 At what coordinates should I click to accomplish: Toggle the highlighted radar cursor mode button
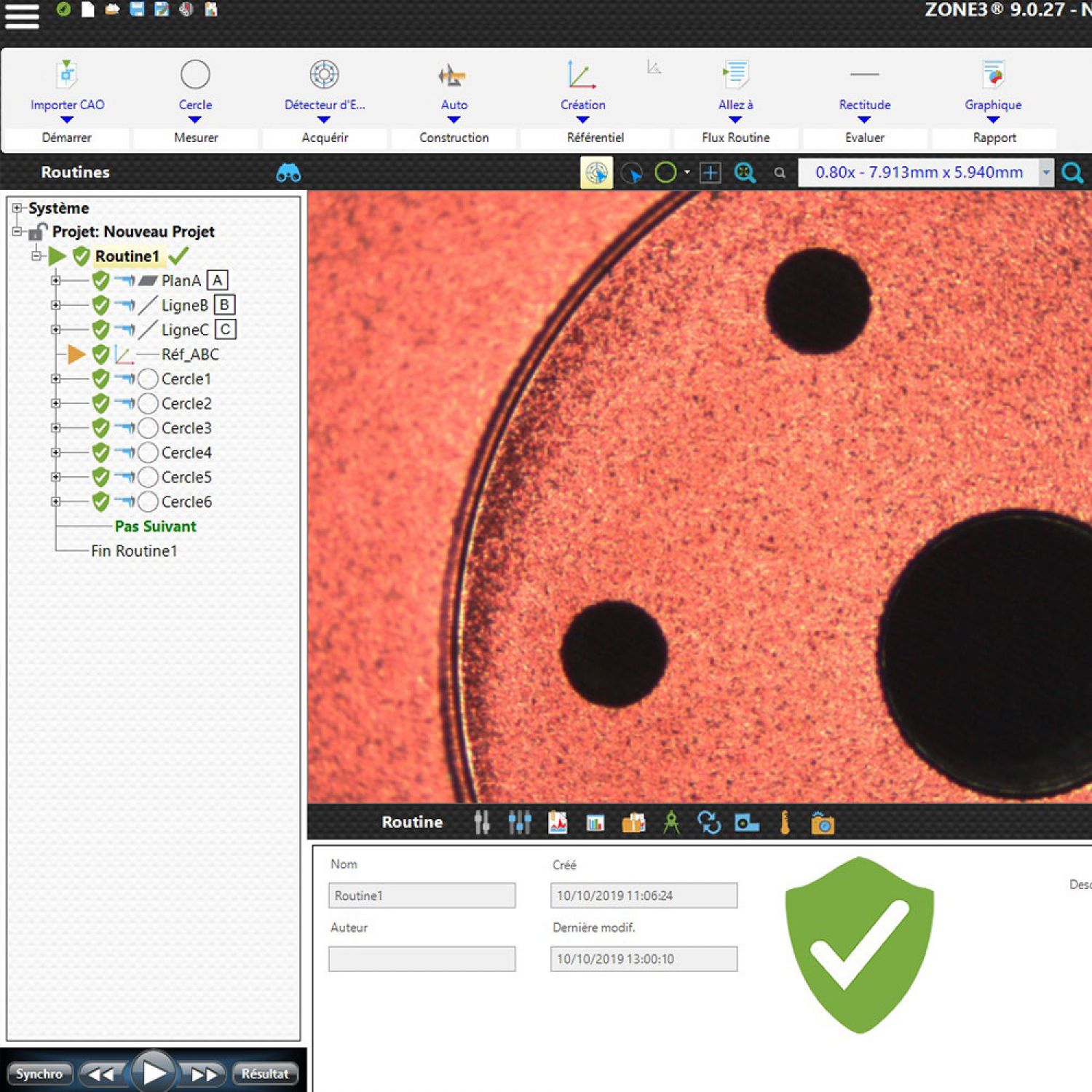pos(596,173)
